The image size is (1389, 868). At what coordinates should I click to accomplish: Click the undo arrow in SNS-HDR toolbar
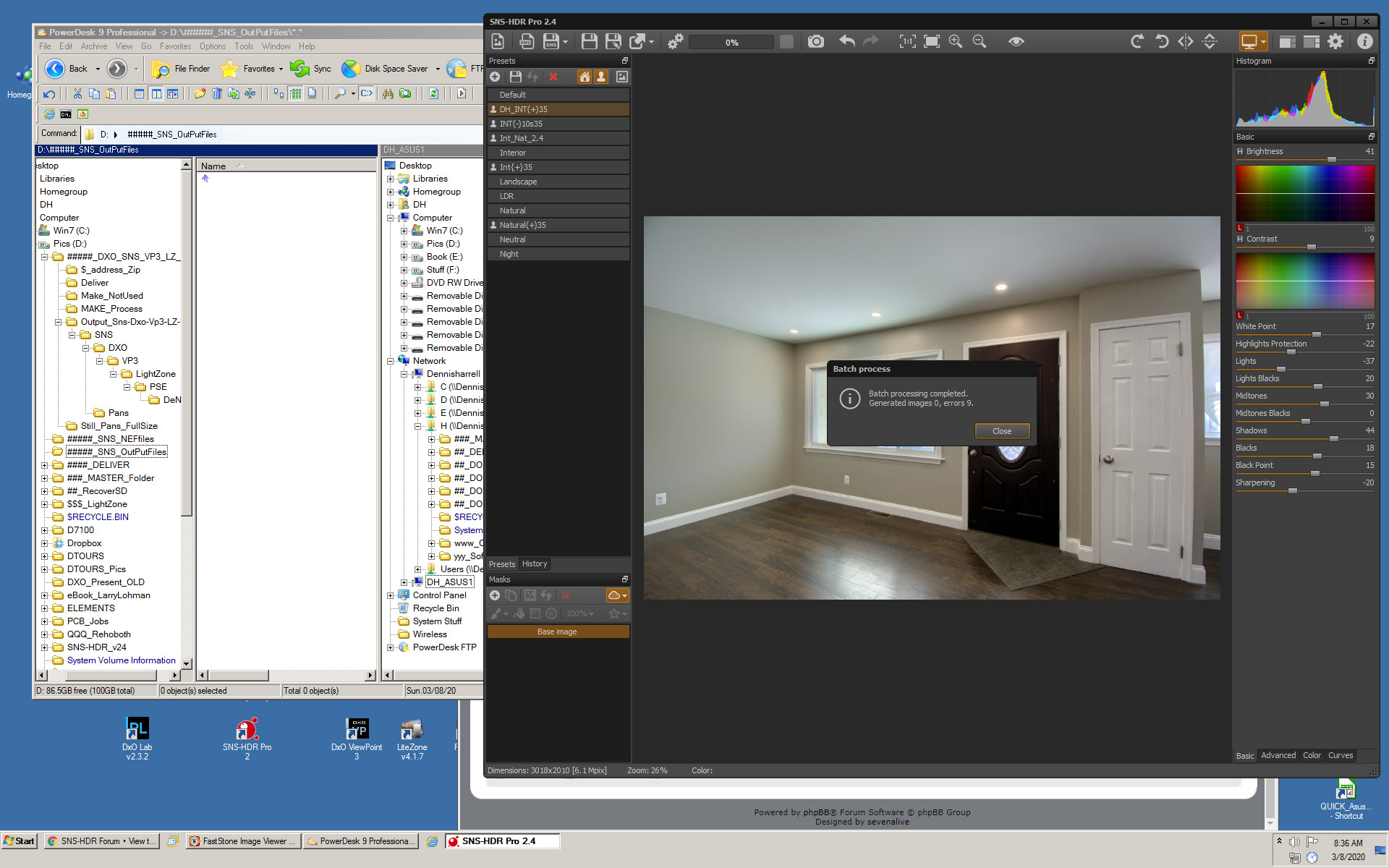point(846,42)
